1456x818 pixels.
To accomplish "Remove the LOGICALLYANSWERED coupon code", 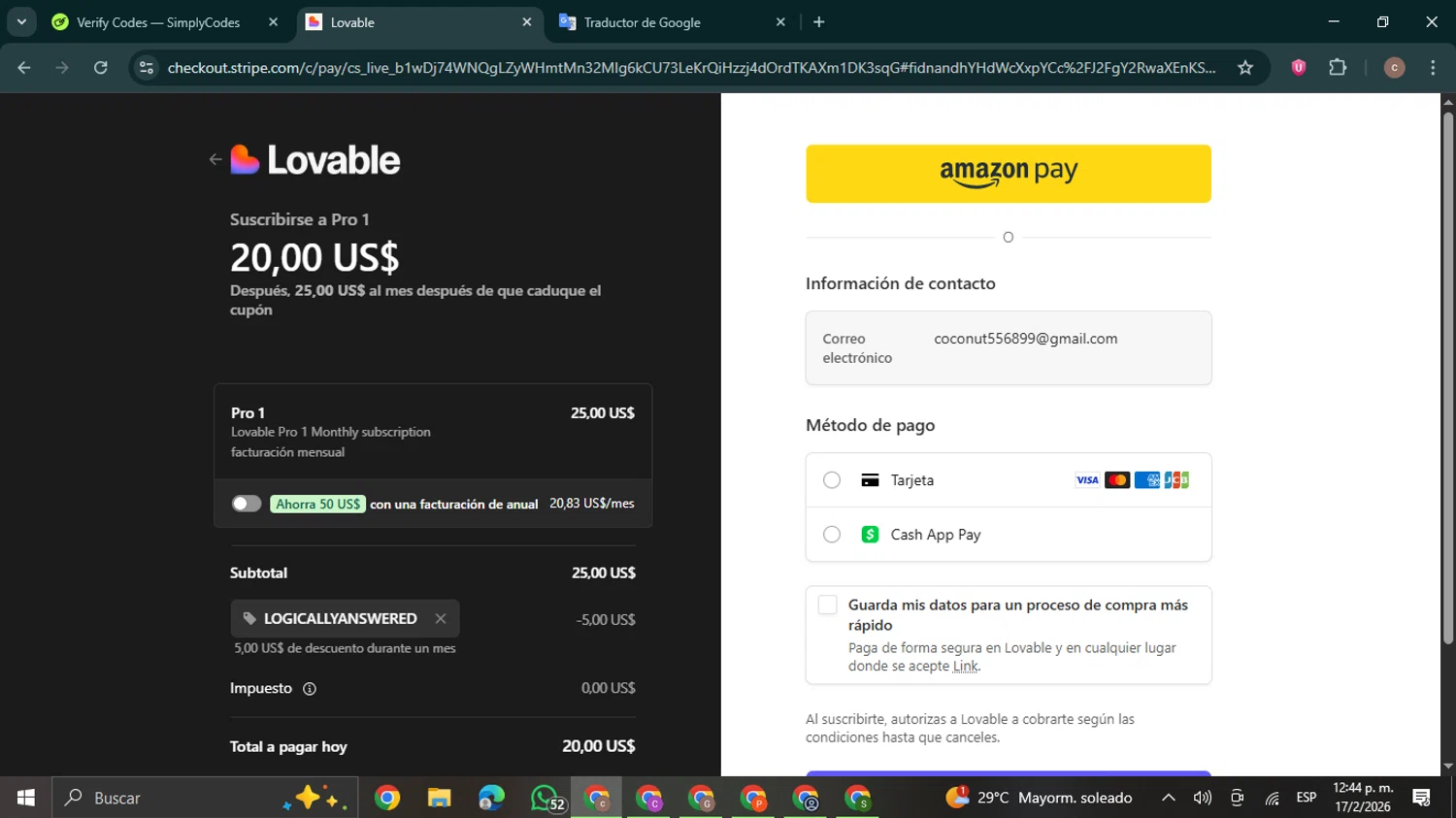I will point(441,618).
